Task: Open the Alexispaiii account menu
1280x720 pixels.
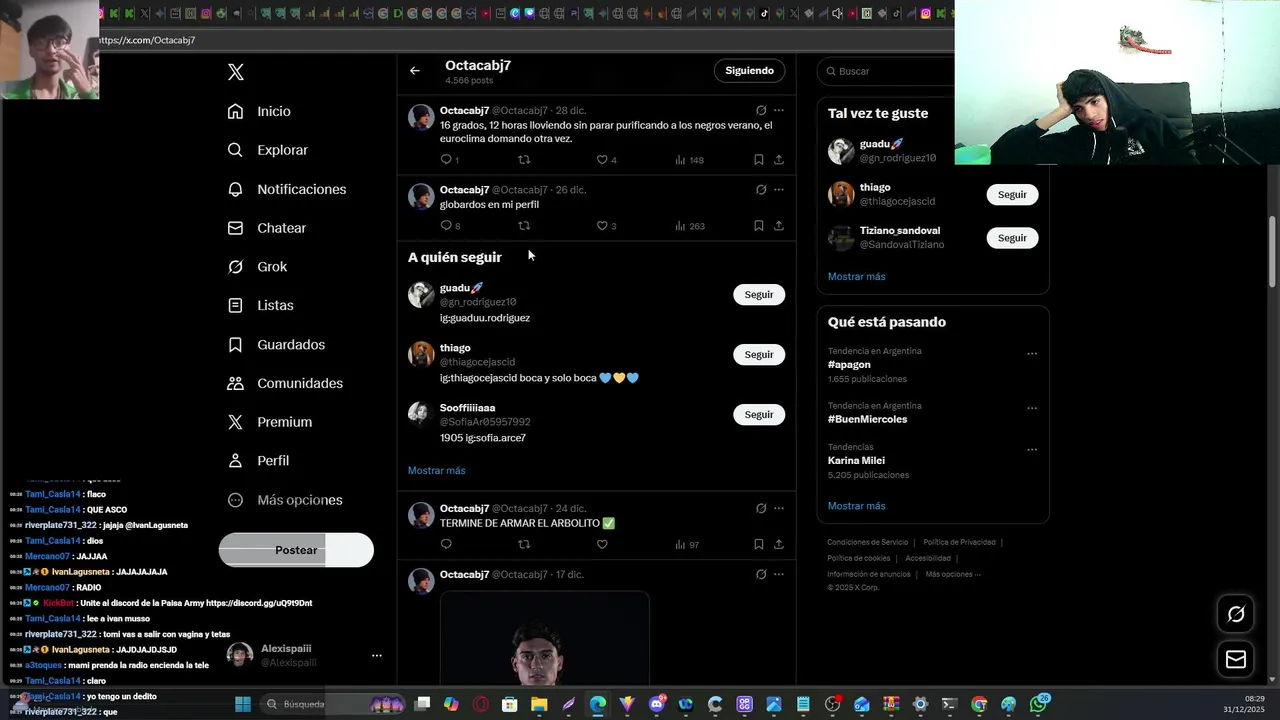Action: 305,655
